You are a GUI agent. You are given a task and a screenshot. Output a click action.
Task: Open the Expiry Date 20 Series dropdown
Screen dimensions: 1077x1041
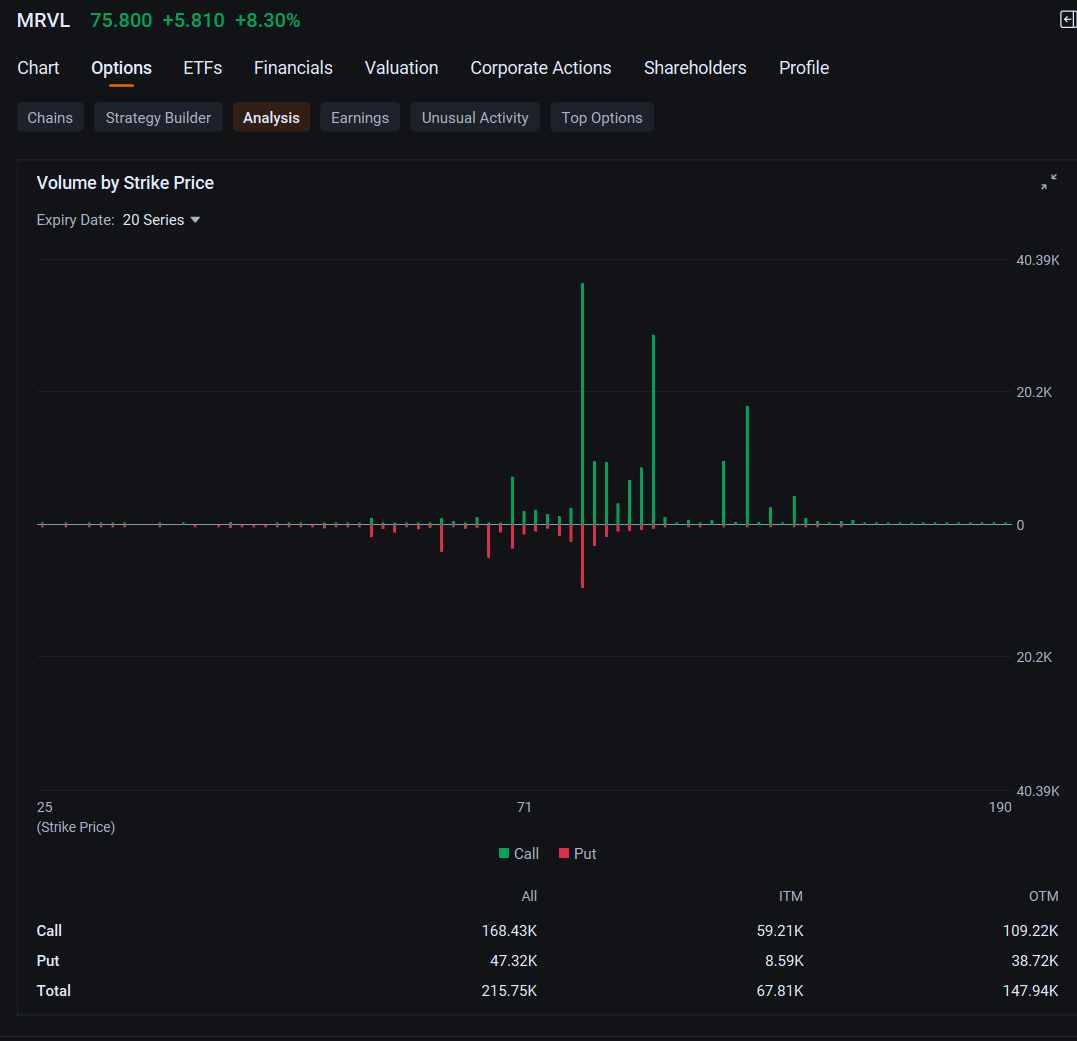pos(161,220)
